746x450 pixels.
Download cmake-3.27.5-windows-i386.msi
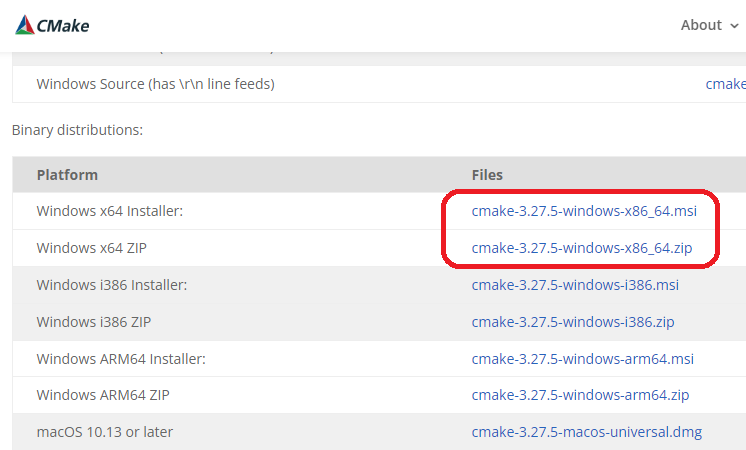point(575,285)
